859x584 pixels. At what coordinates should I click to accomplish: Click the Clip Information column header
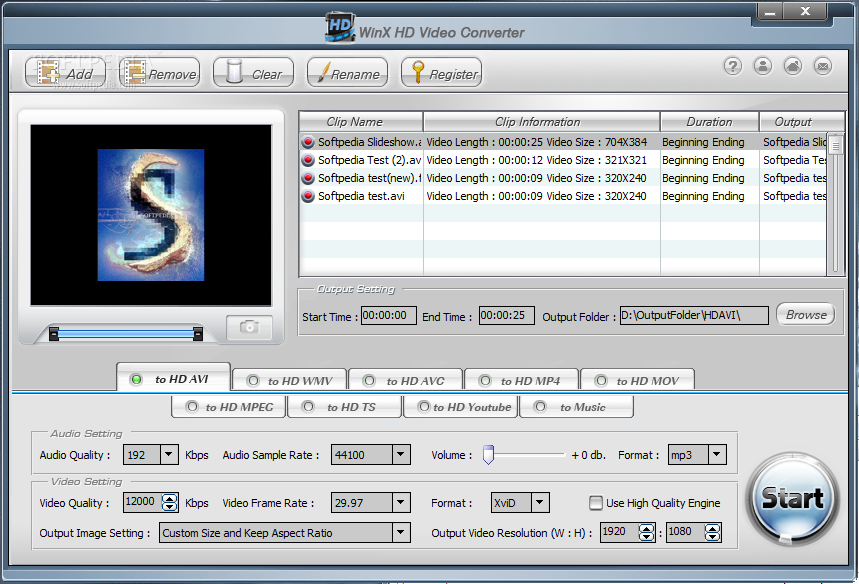[x=542, y=122]
